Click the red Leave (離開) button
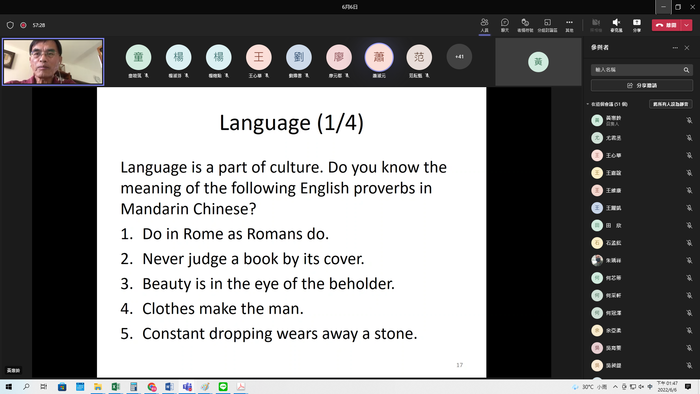The height and width of the screenshot is (394, 700). coord(667,25)
